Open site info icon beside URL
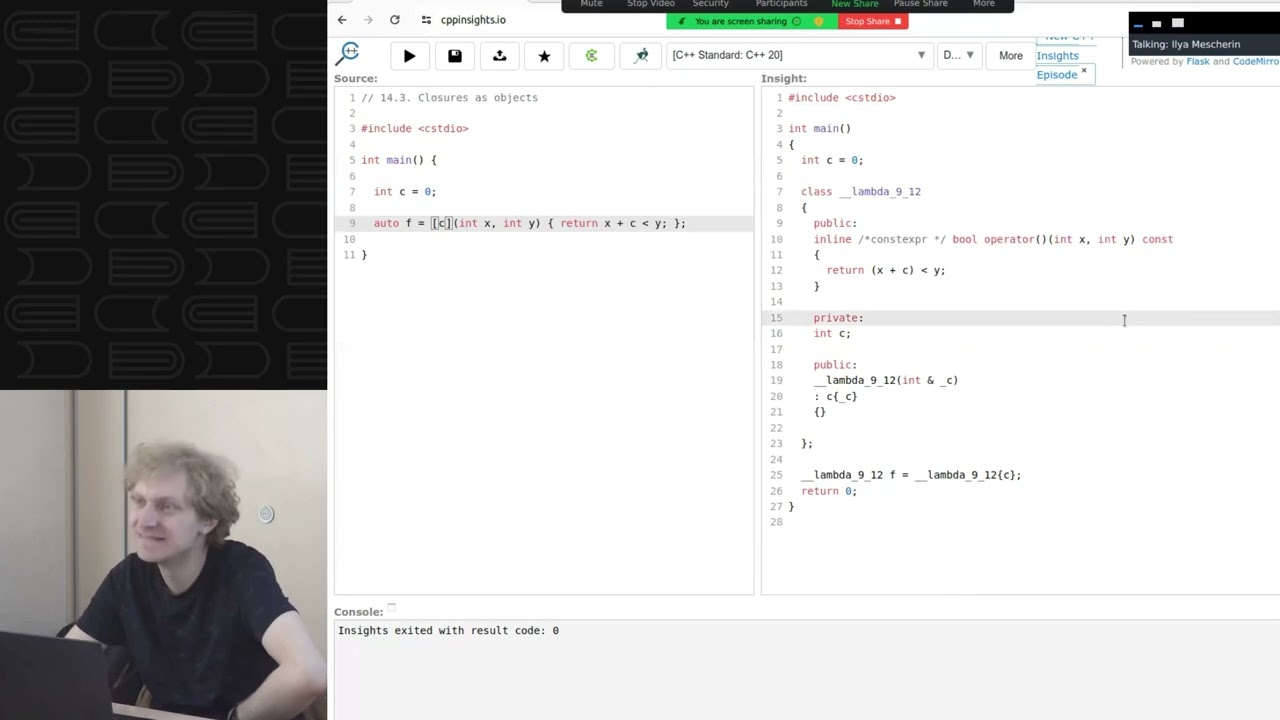This screenshot has height=720, width=1280. click(427, 20)
